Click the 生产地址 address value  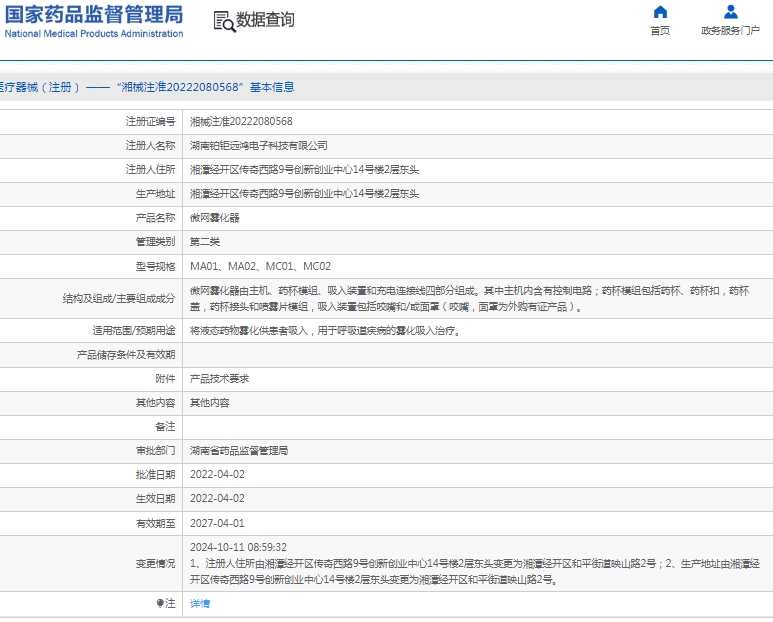tap(304, 194)
